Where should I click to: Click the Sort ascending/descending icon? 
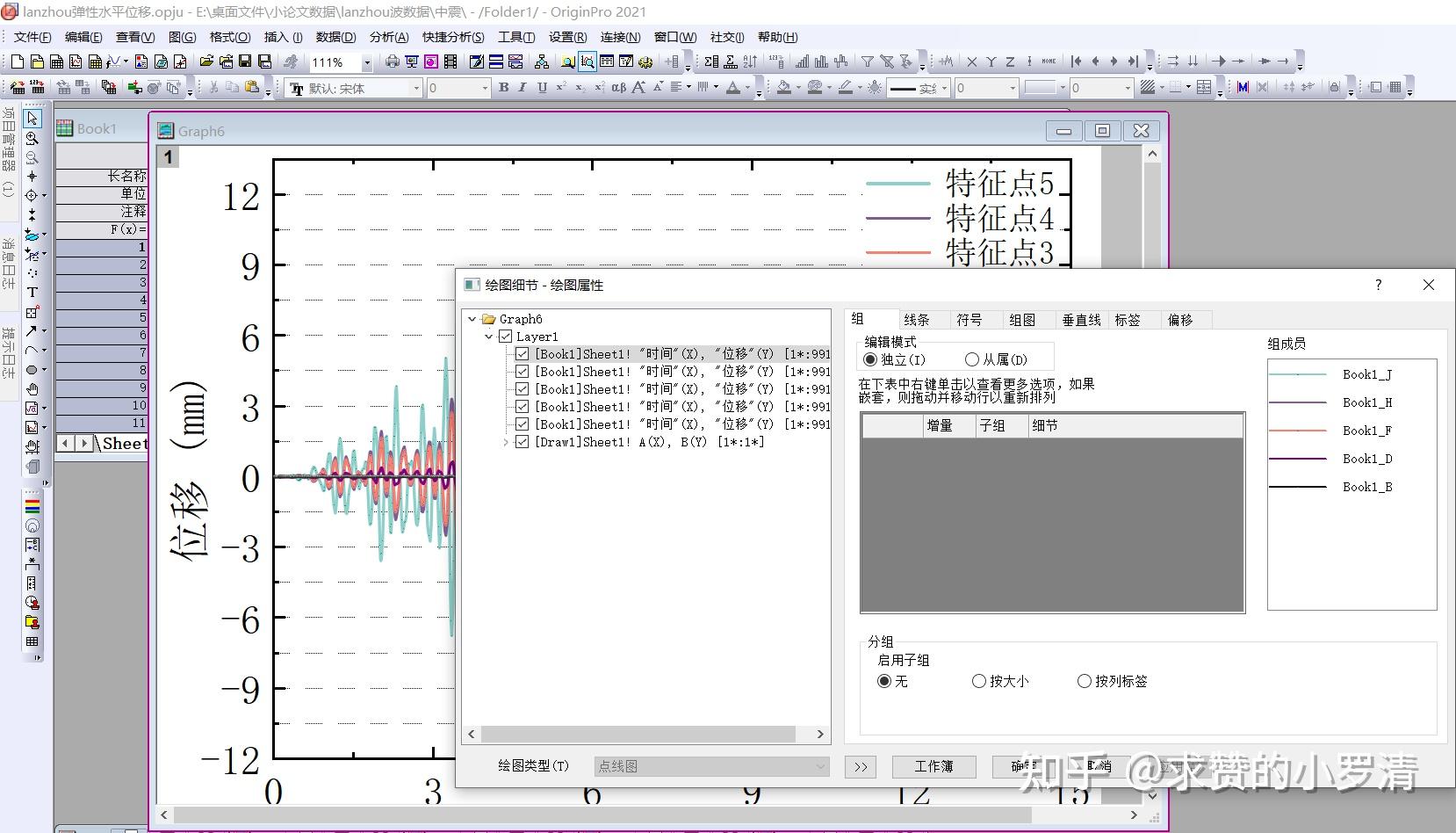point(750,62)
